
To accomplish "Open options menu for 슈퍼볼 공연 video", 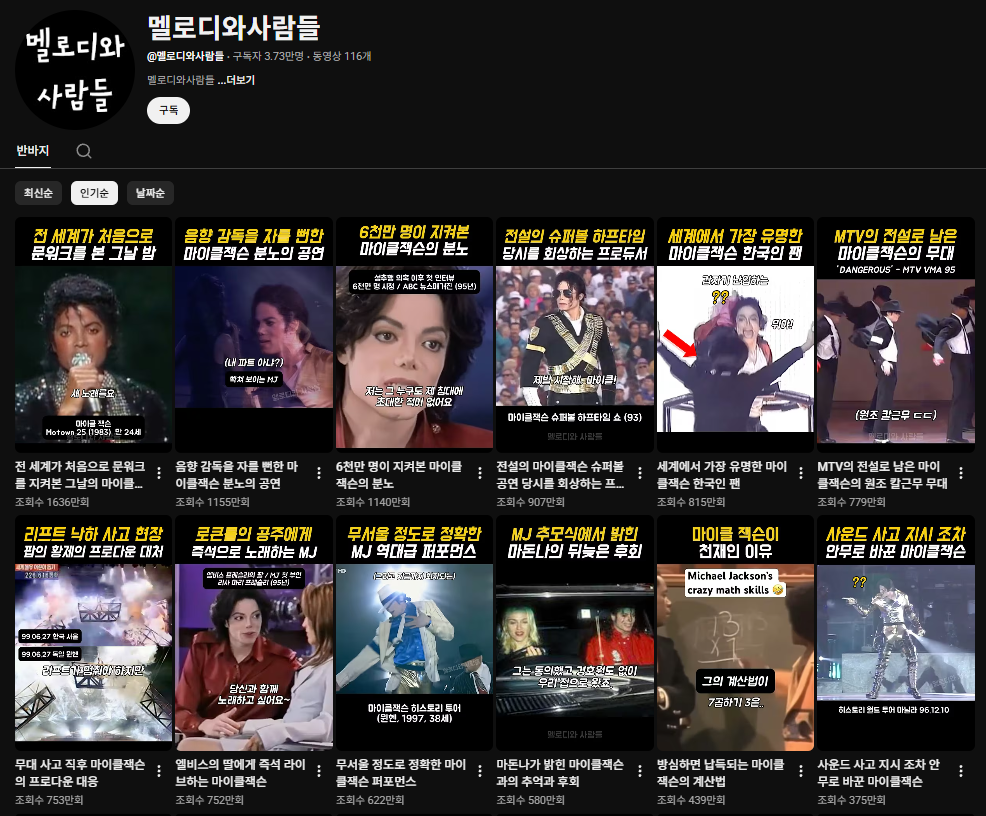I will [x=640, y=473].
